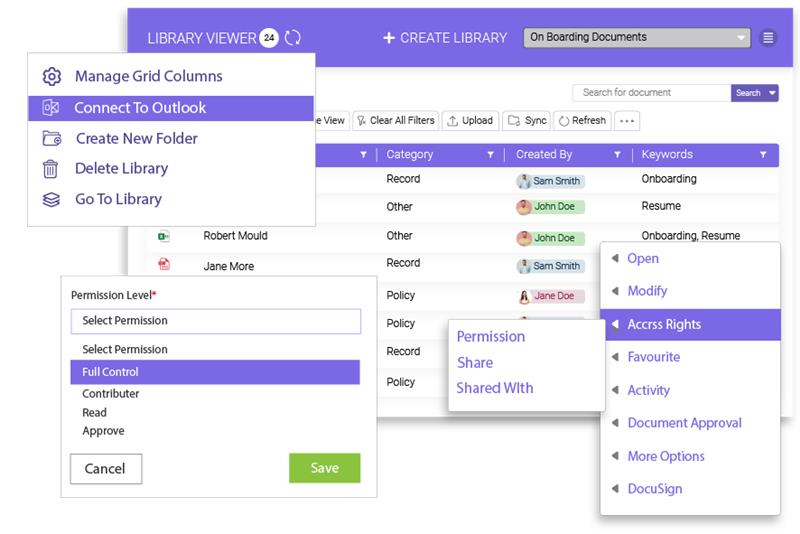
Task: Open the hamburger menu in header
Action: (768, 38)
